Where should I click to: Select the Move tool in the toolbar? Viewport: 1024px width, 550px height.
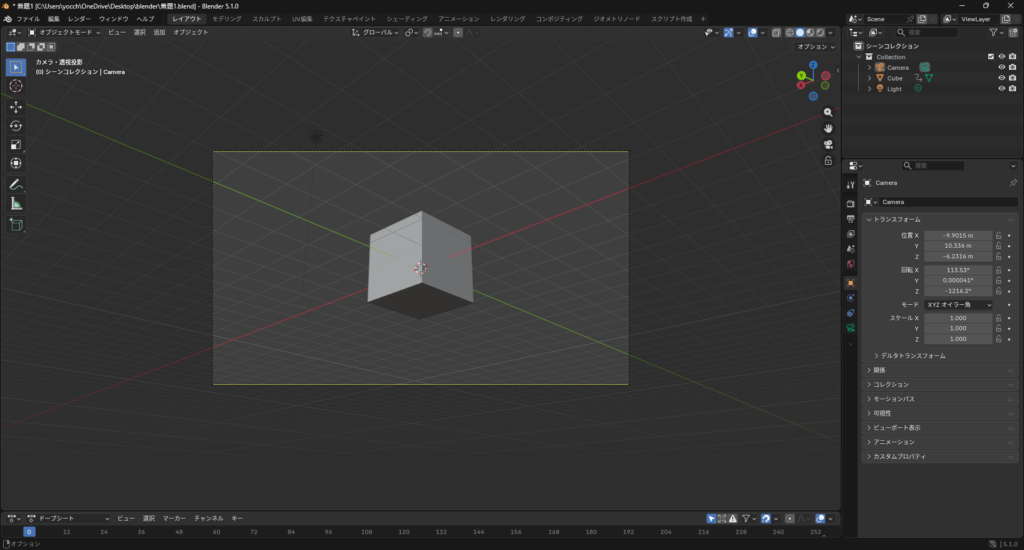16,106
